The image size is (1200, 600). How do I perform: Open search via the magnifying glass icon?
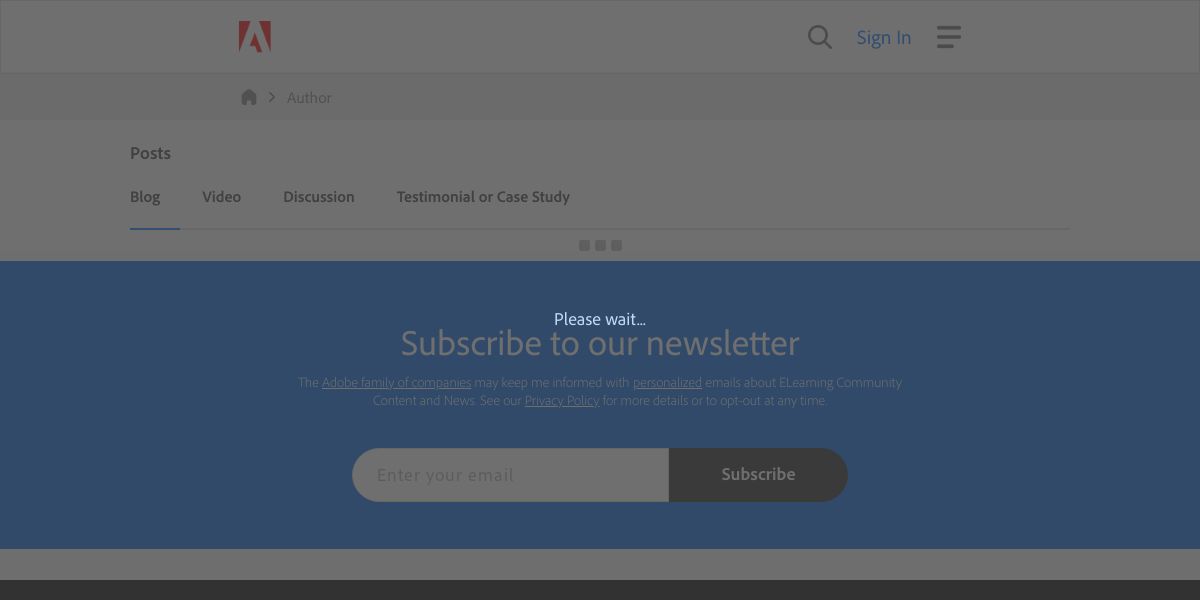tap(820, 37)
